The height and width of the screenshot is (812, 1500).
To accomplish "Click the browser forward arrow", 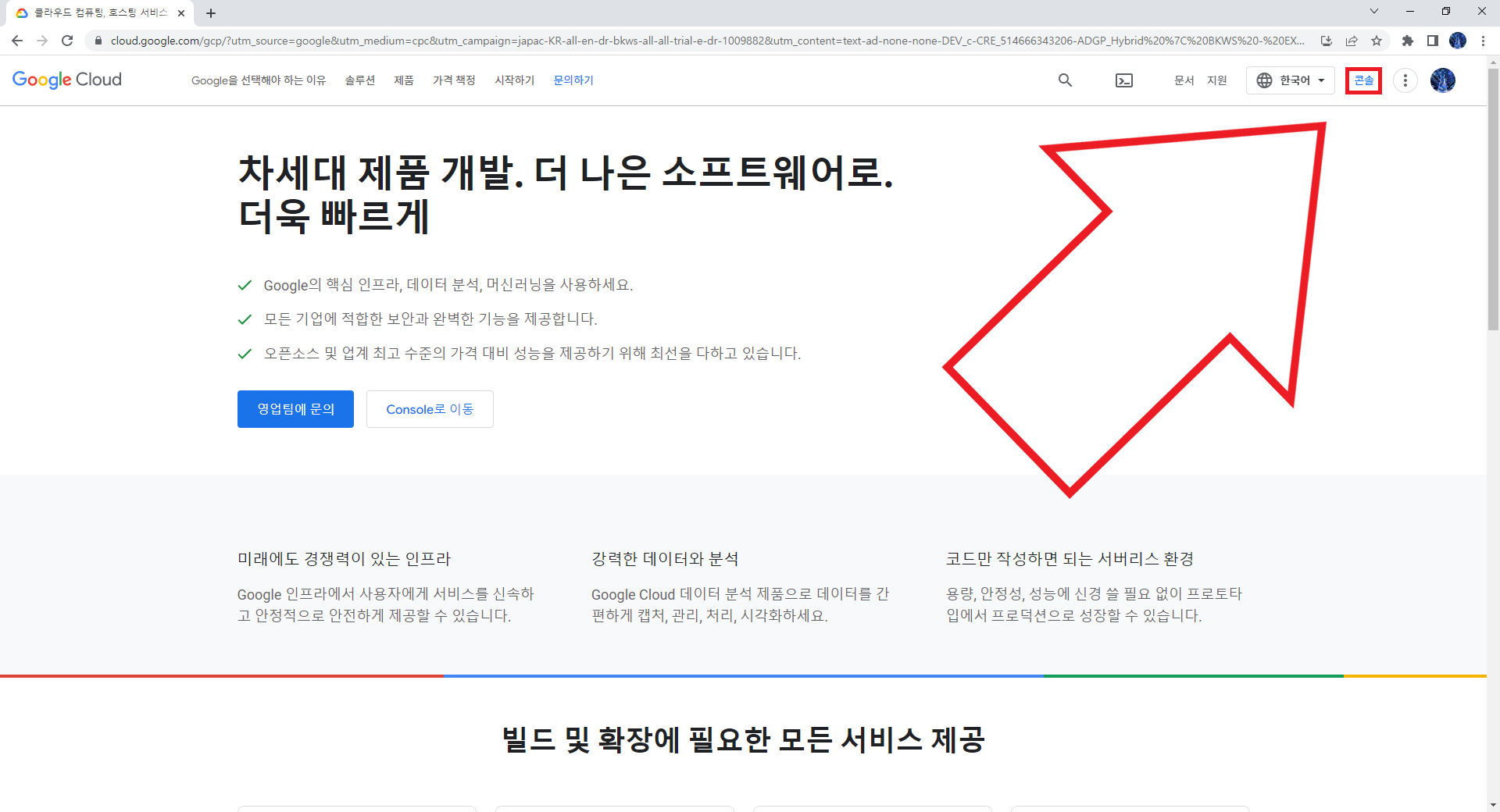I will coord(42,41).
